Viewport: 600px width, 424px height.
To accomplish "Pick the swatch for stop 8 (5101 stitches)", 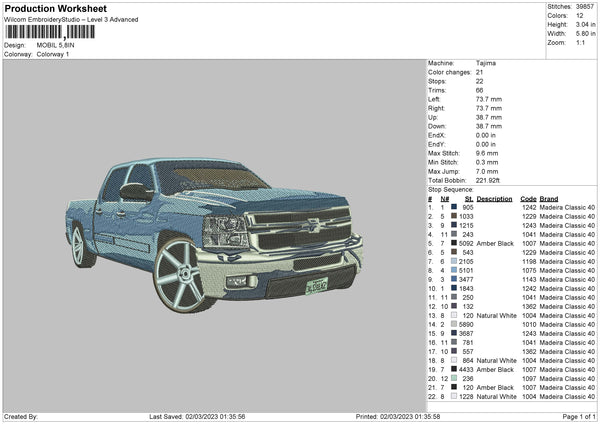I will point(454,270).
